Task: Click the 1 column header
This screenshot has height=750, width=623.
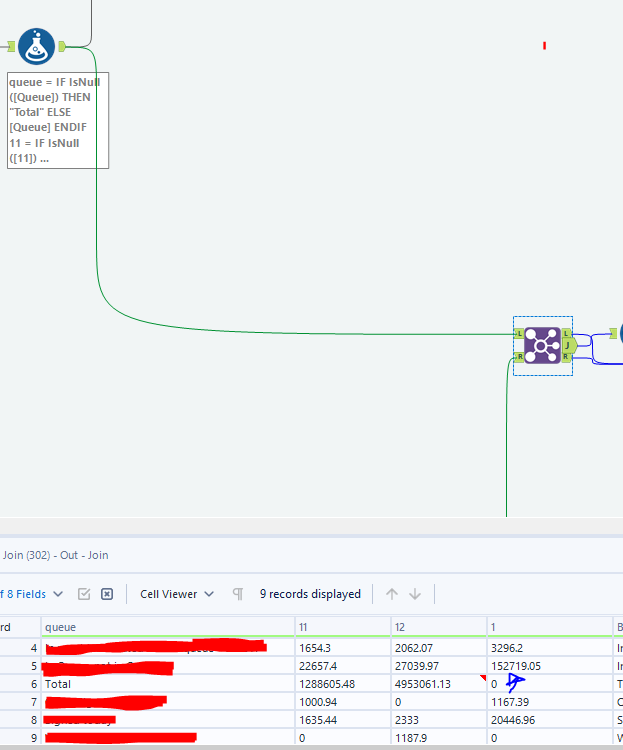Action: [x=550, y=627]
